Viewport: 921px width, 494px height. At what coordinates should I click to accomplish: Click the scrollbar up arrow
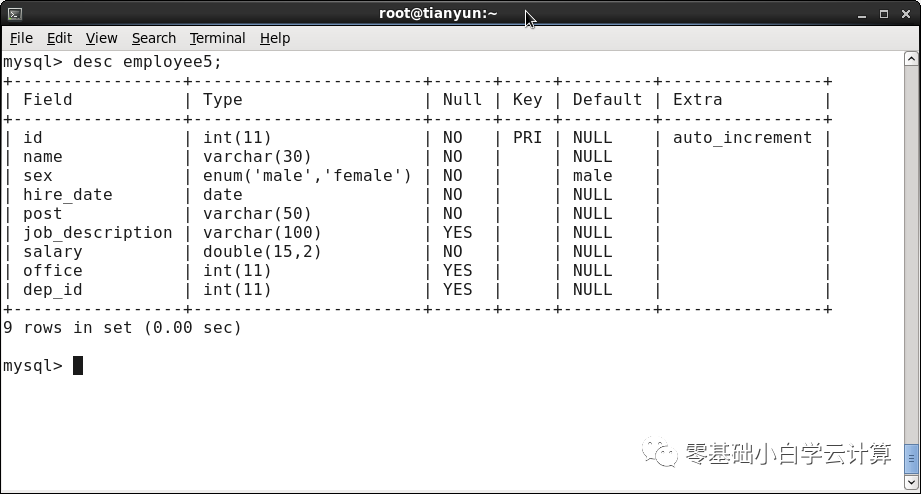[911, 59]
